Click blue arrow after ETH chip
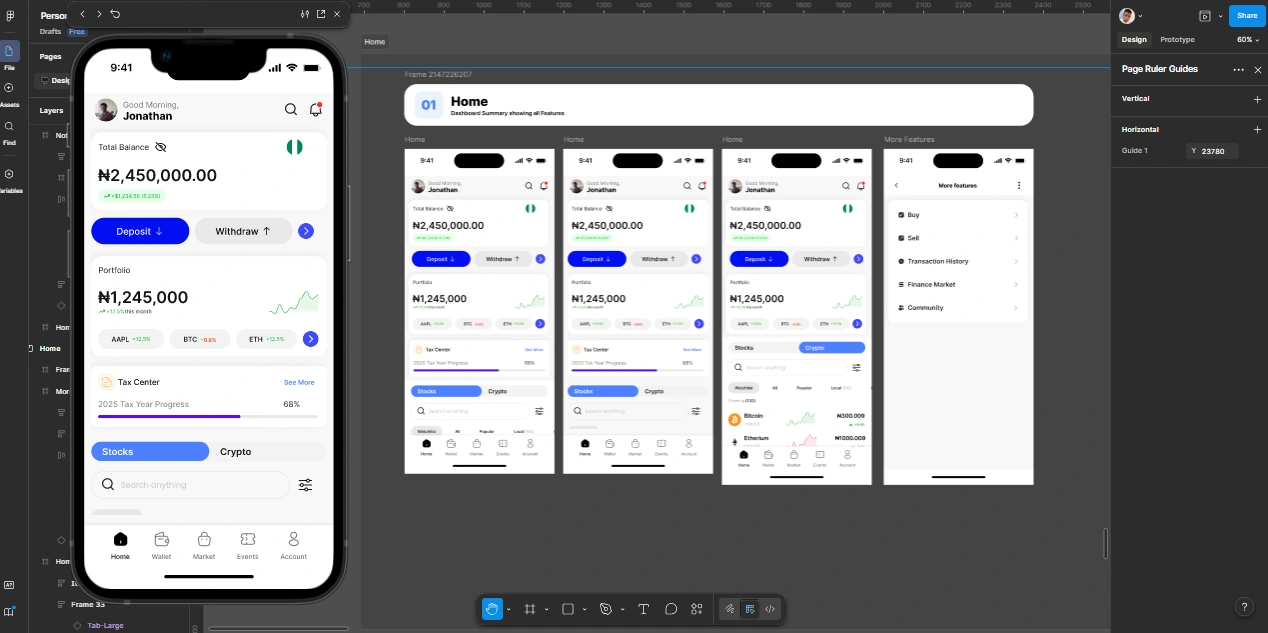Viewport: 1268px width, 633px height. coord(310,339)
